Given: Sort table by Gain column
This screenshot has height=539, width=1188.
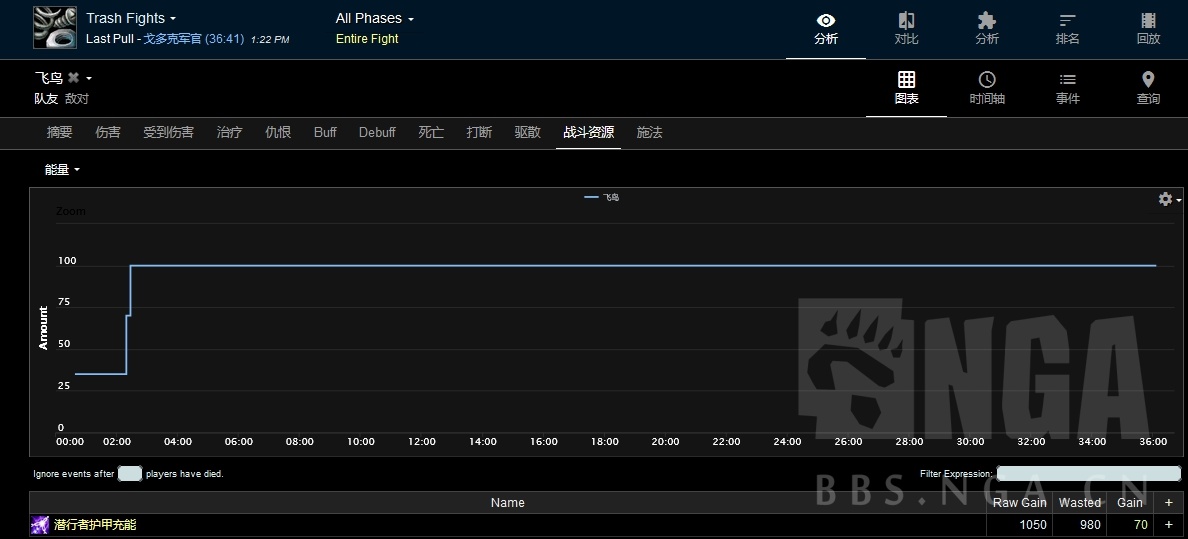Looking at the screenshot, I should click(x=1130, y=503).
